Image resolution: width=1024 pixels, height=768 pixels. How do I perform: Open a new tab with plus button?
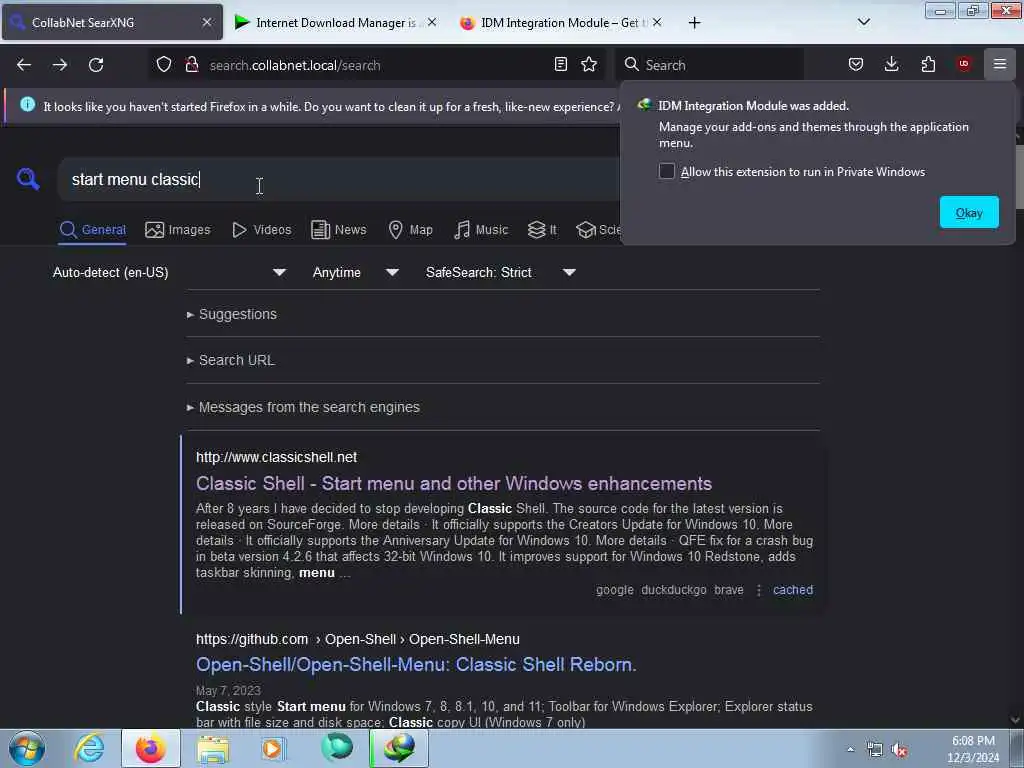(694, 23)
